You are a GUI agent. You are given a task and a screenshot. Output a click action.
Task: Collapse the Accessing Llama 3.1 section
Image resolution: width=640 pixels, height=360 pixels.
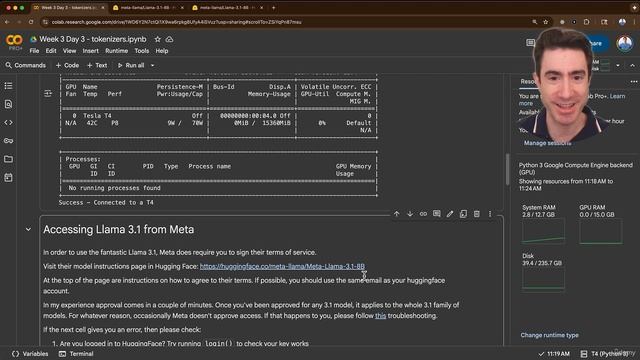click(28, 229)
